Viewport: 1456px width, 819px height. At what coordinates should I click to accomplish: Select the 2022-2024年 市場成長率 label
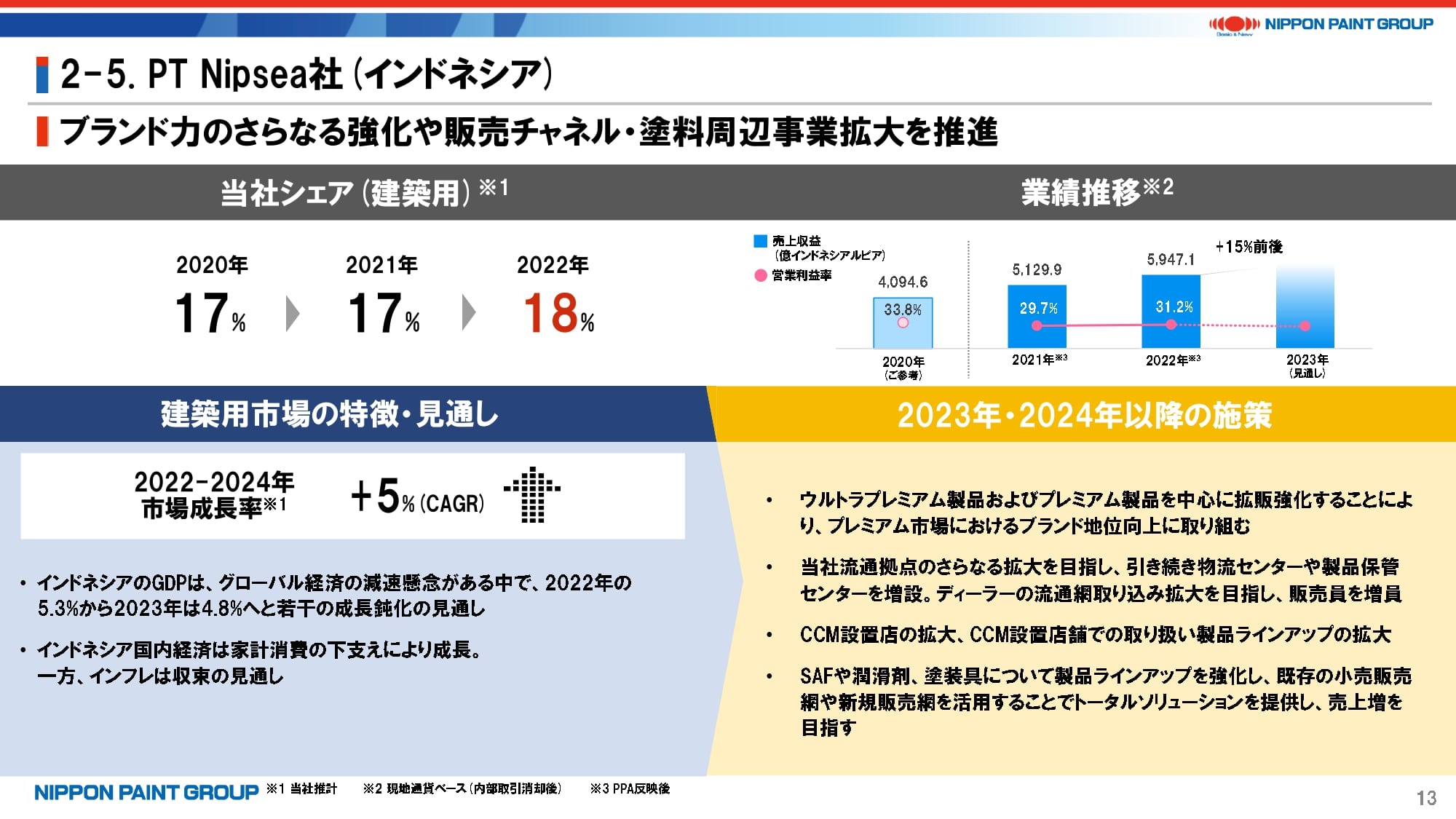213,495
